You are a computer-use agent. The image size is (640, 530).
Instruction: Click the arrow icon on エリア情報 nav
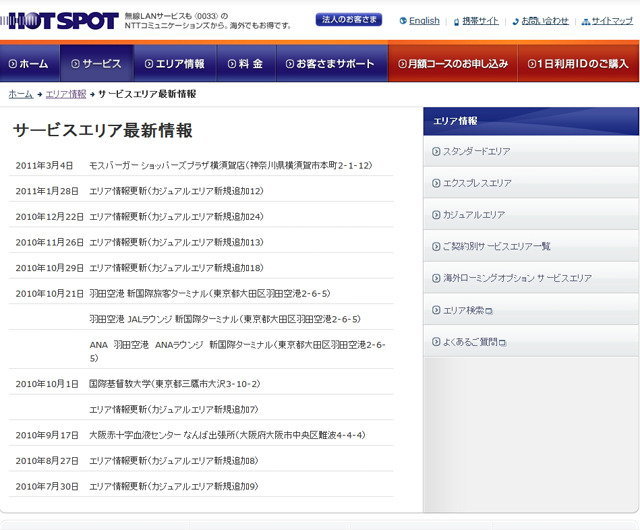(149, 64)
